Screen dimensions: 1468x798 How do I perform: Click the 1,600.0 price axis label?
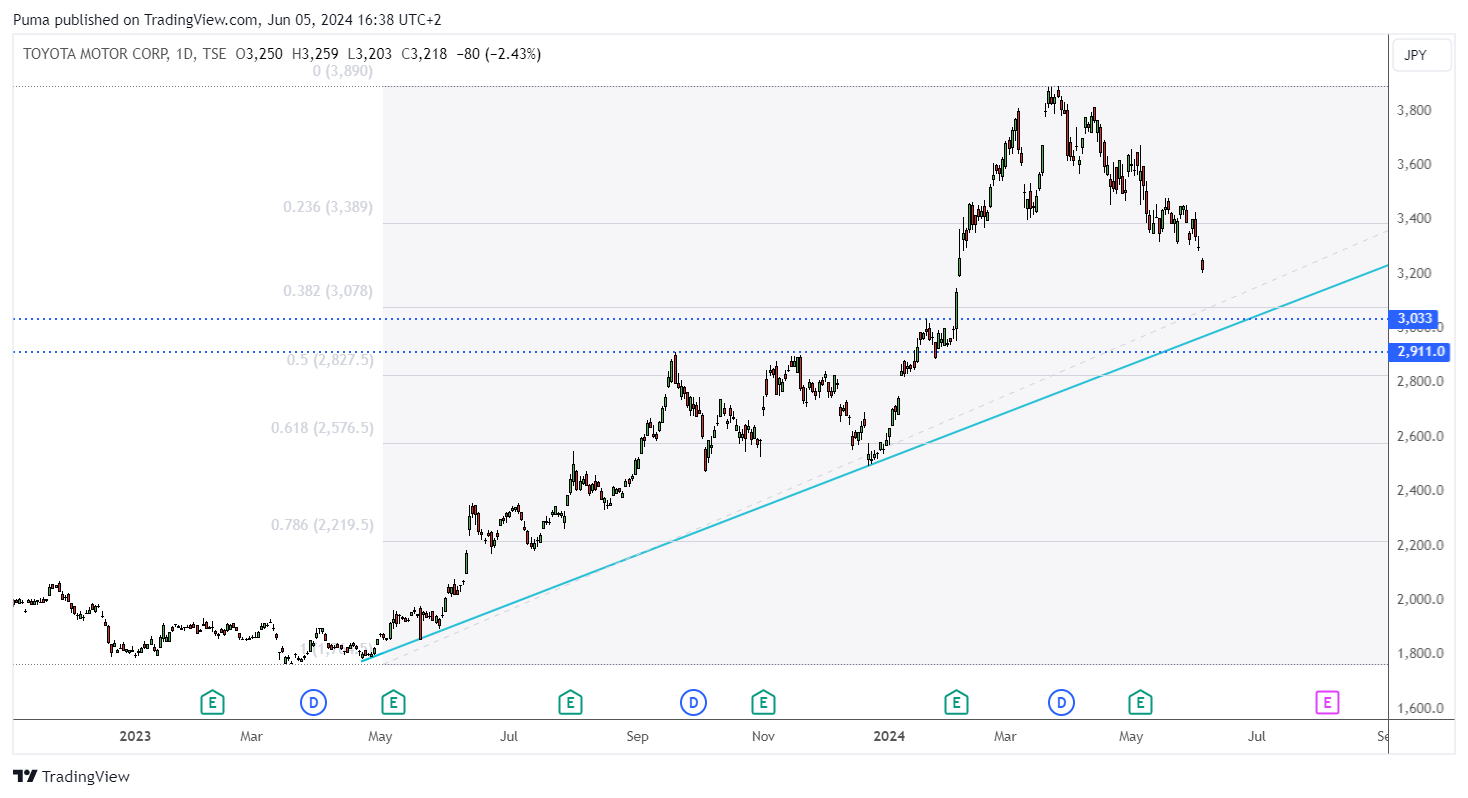pyautogui.click(x=1419, y=709)
